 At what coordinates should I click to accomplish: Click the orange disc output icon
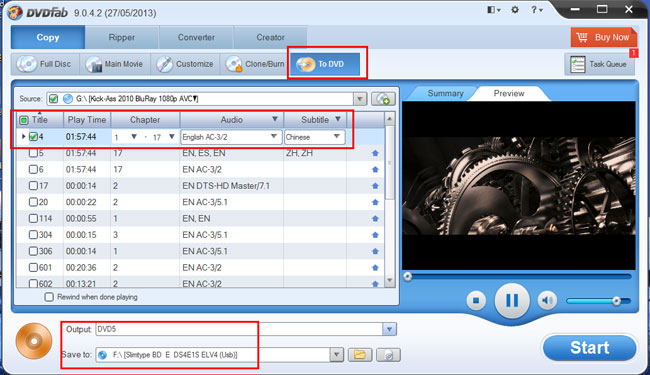[34, 341]
